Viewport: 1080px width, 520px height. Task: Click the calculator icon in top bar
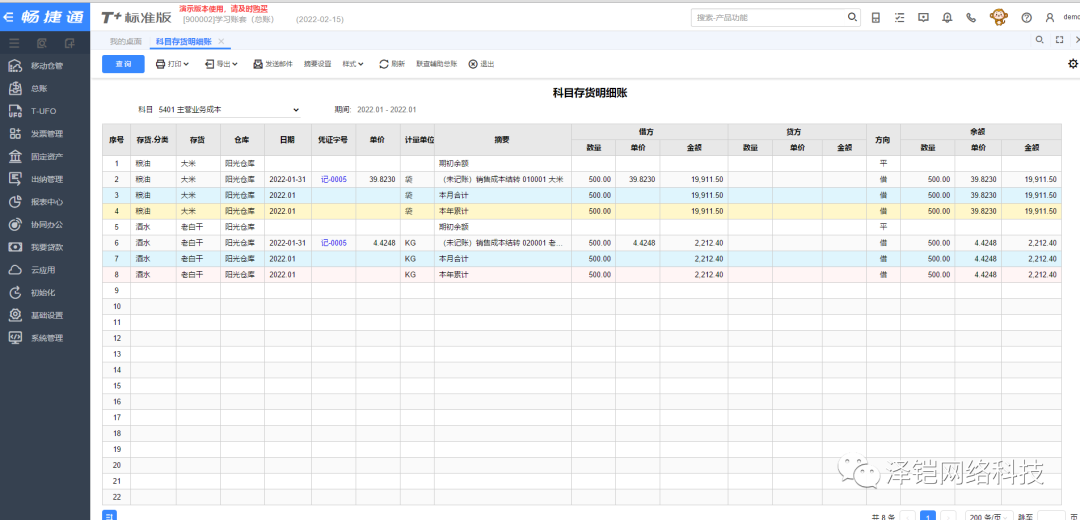(876, 17)
